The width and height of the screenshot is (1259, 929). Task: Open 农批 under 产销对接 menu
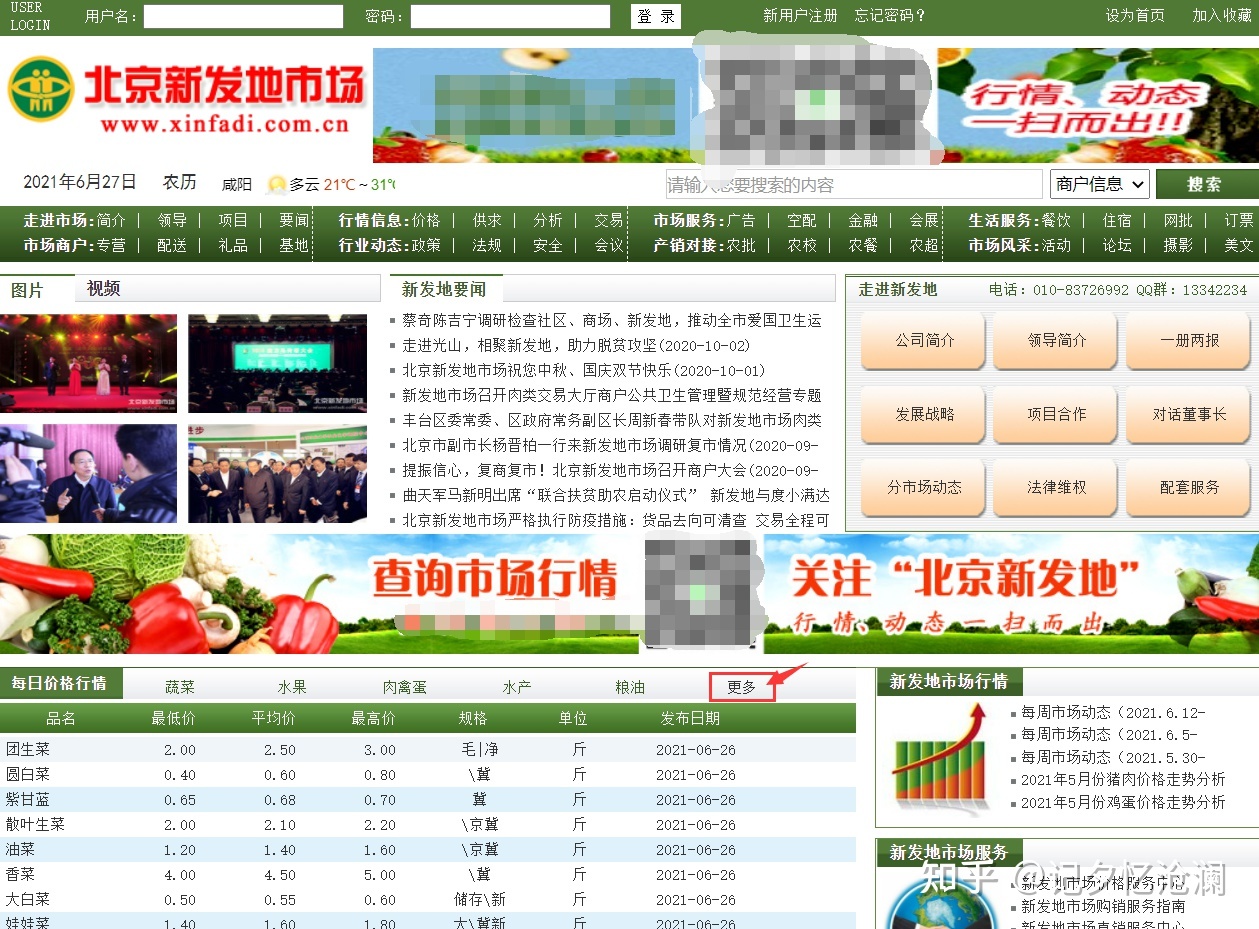[x=741, y=245]
